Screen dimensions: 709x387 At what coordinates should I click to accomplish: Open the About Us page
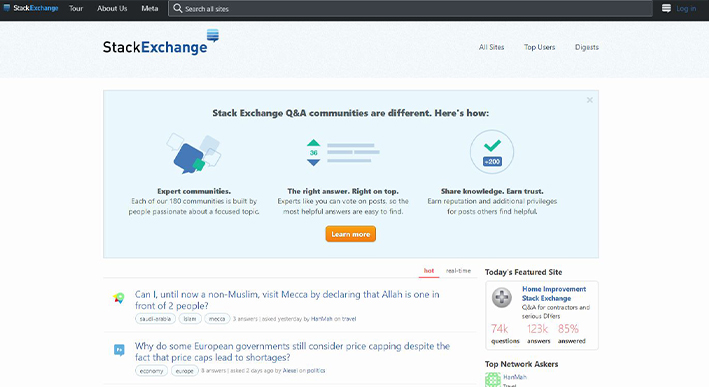point(112,9)
